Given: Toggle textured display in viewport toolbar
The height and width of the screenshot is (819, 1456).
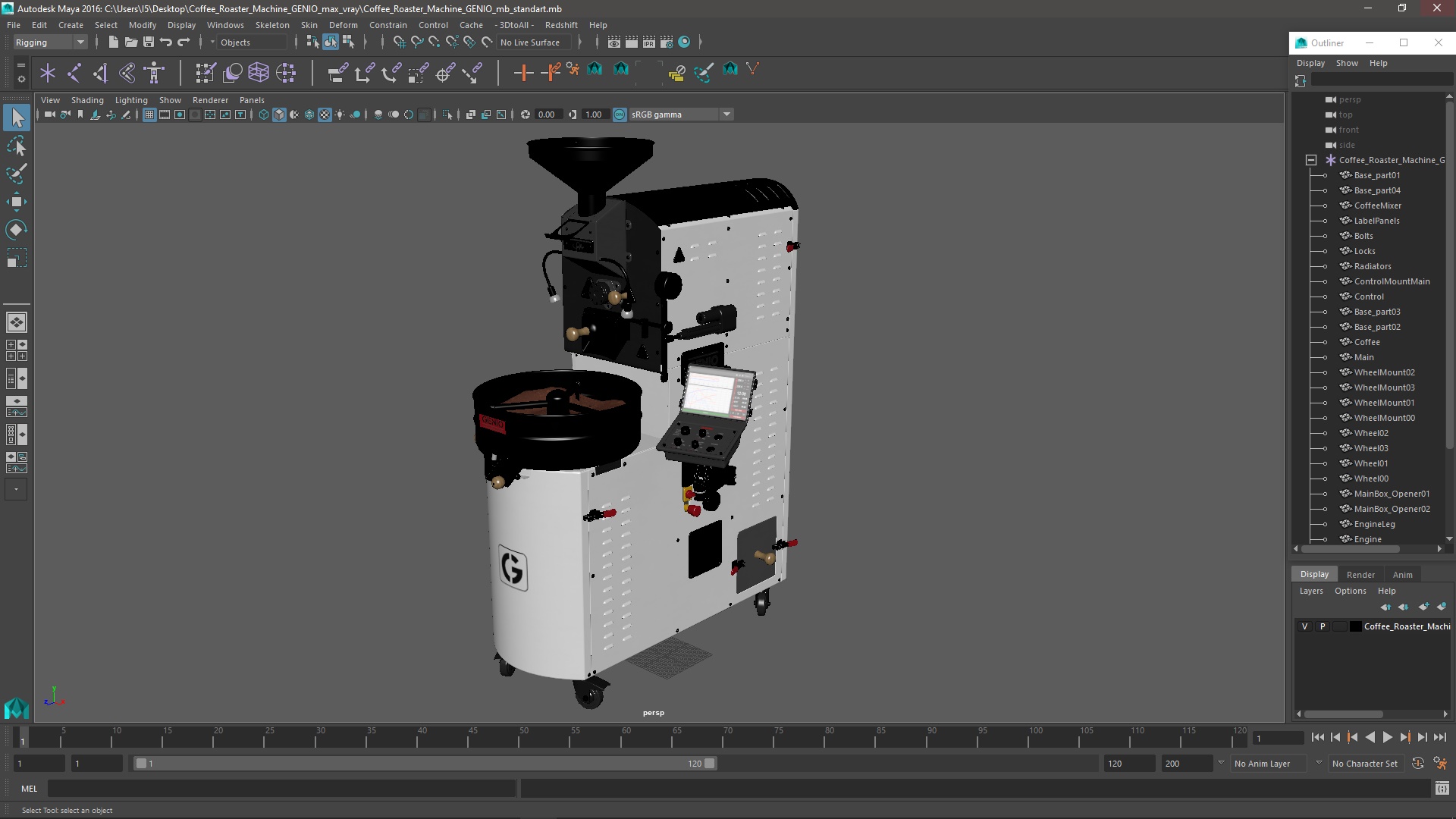Looking at the screenshot, I should pos(325,115).
